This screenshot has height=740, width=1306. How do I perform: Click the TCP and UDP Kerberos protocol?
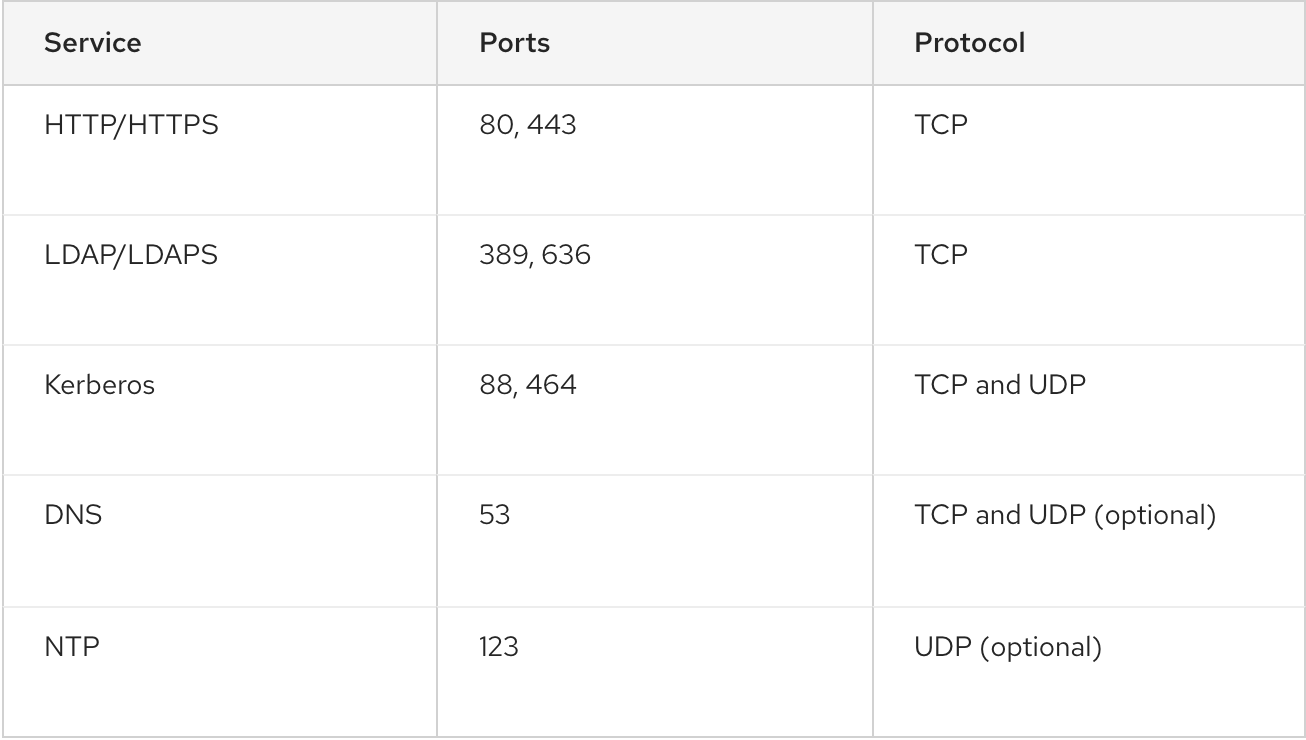(x=1000, y=386)
